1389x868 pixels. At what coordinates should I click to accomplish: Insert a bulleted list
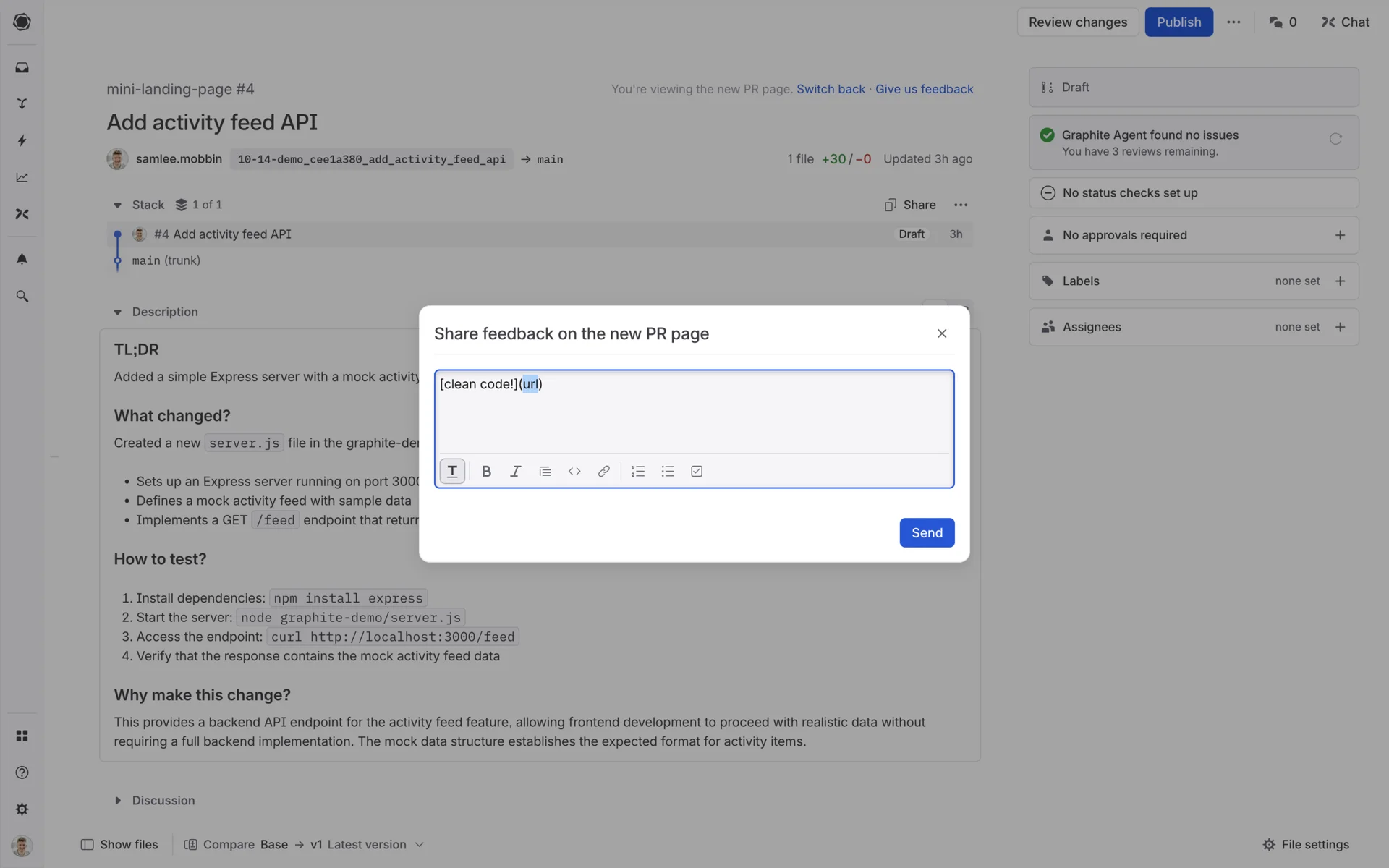click(x=667, y=472)
